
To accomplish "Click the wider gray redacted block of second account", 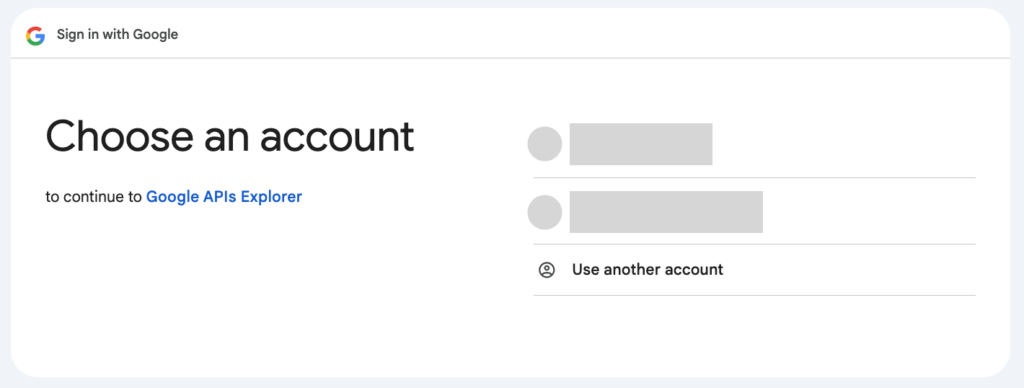I will tap(666, 212).
